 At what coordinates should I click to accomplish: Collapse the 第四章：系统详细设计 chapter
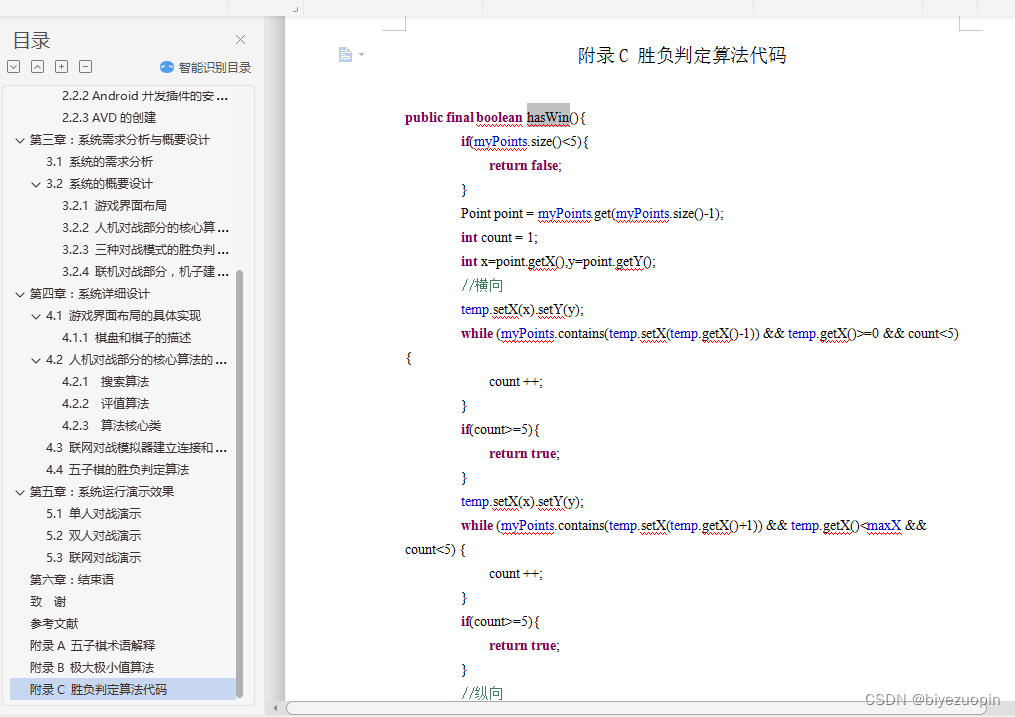20,294
